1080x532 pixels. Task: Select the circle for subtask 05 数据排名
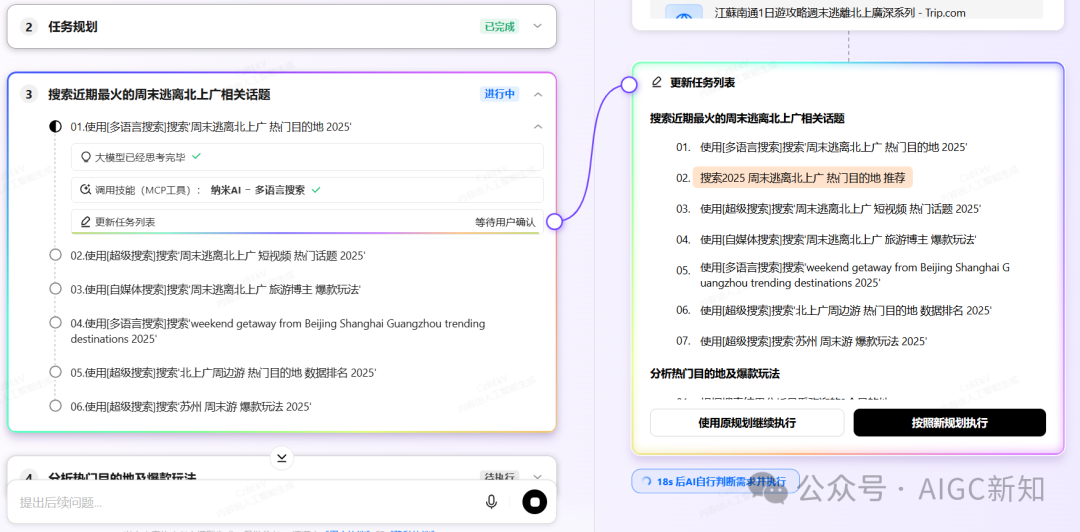point(56,372)
